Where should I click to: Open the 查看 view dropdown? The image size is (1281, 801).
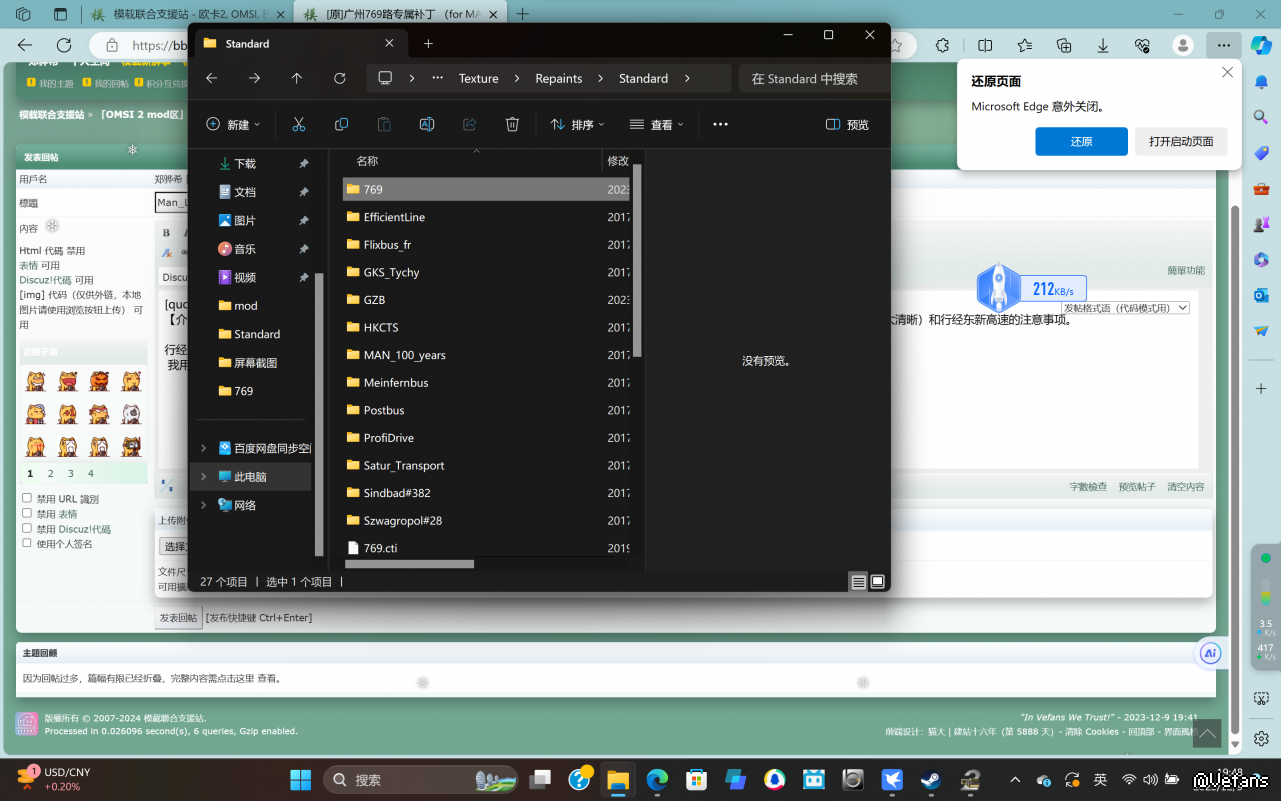(657, 125)
